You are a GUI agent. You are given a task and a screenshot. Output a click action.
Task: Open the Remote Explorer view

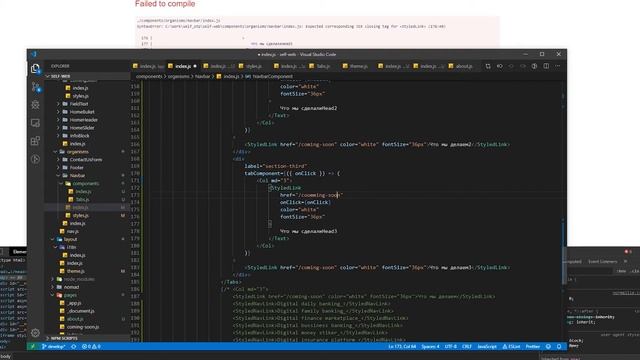click(36, 123)
